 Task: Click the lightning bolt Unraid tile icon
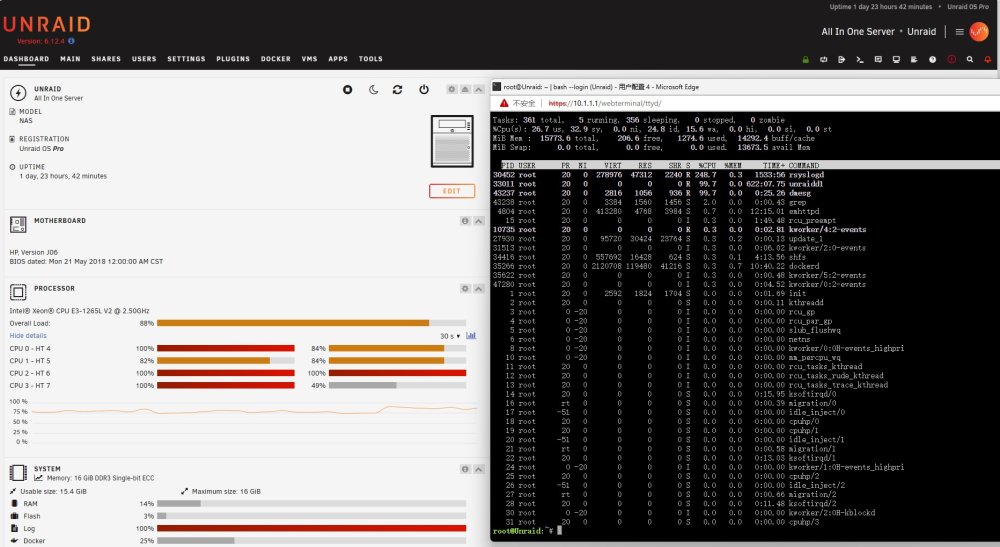pos(18,92)
